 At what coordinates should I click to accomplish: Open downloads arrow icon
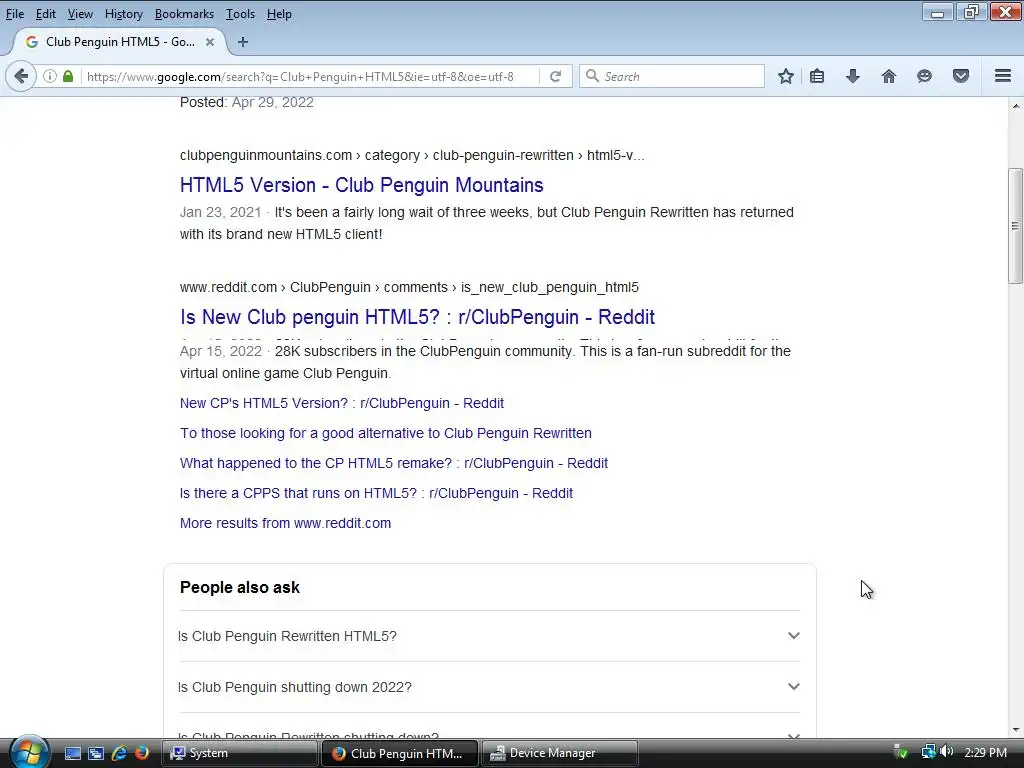pos(852,76)
